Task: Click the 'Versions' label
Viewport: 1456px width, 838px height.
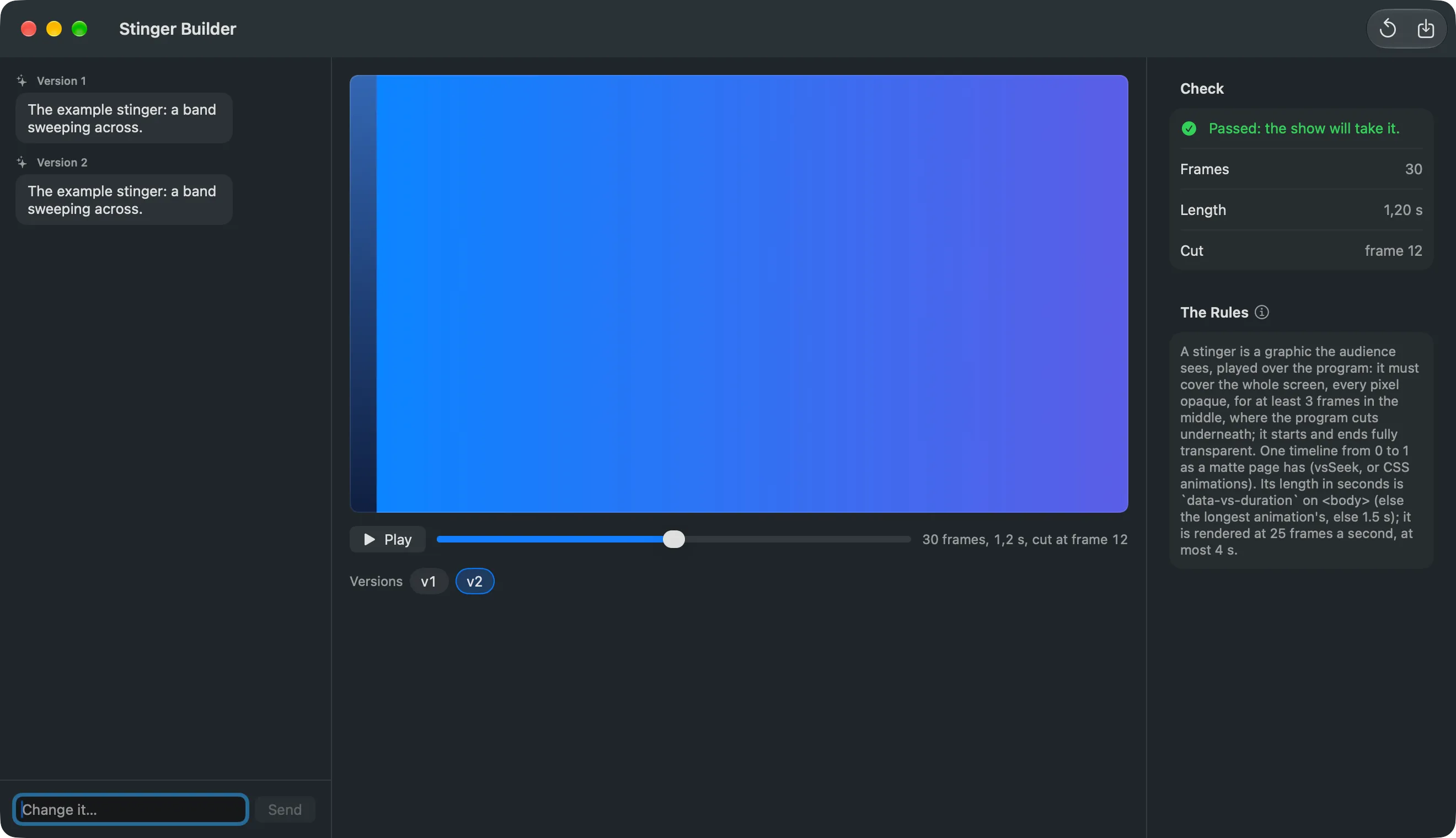Action: pos(376,581)
